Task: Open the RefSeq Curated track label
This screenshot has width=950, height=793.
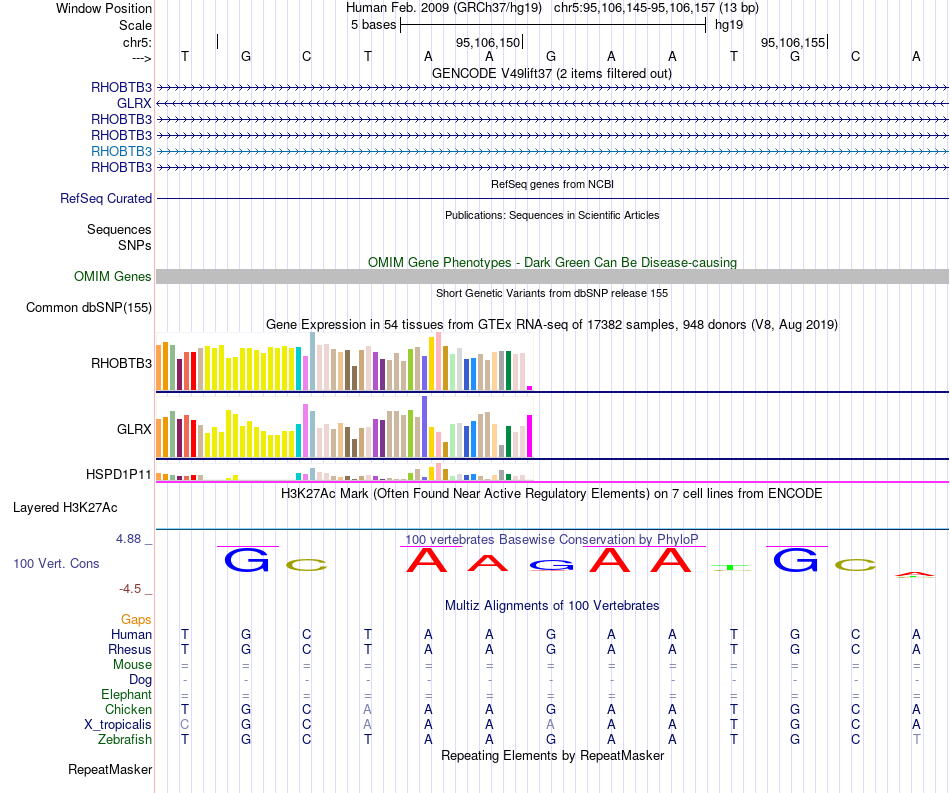Action: click(106, 198)
